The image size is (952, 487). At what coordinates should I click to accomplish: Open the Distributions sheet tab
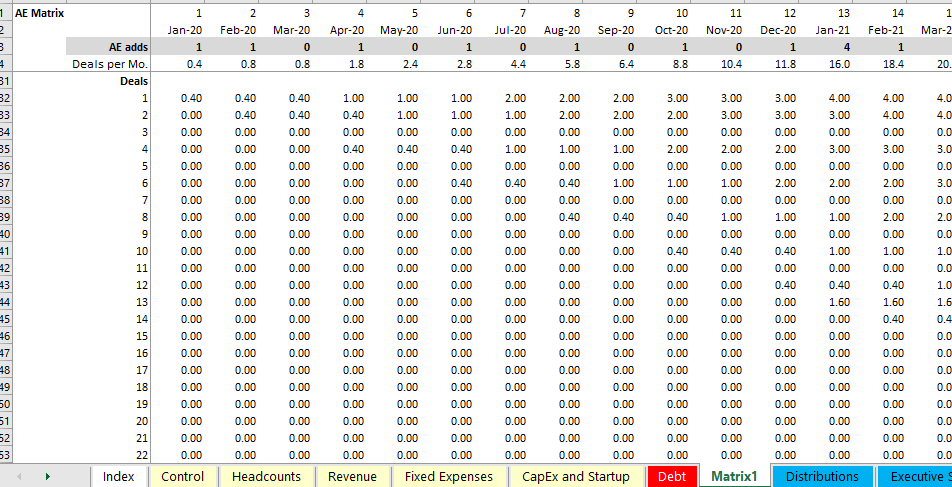(822, 477)
